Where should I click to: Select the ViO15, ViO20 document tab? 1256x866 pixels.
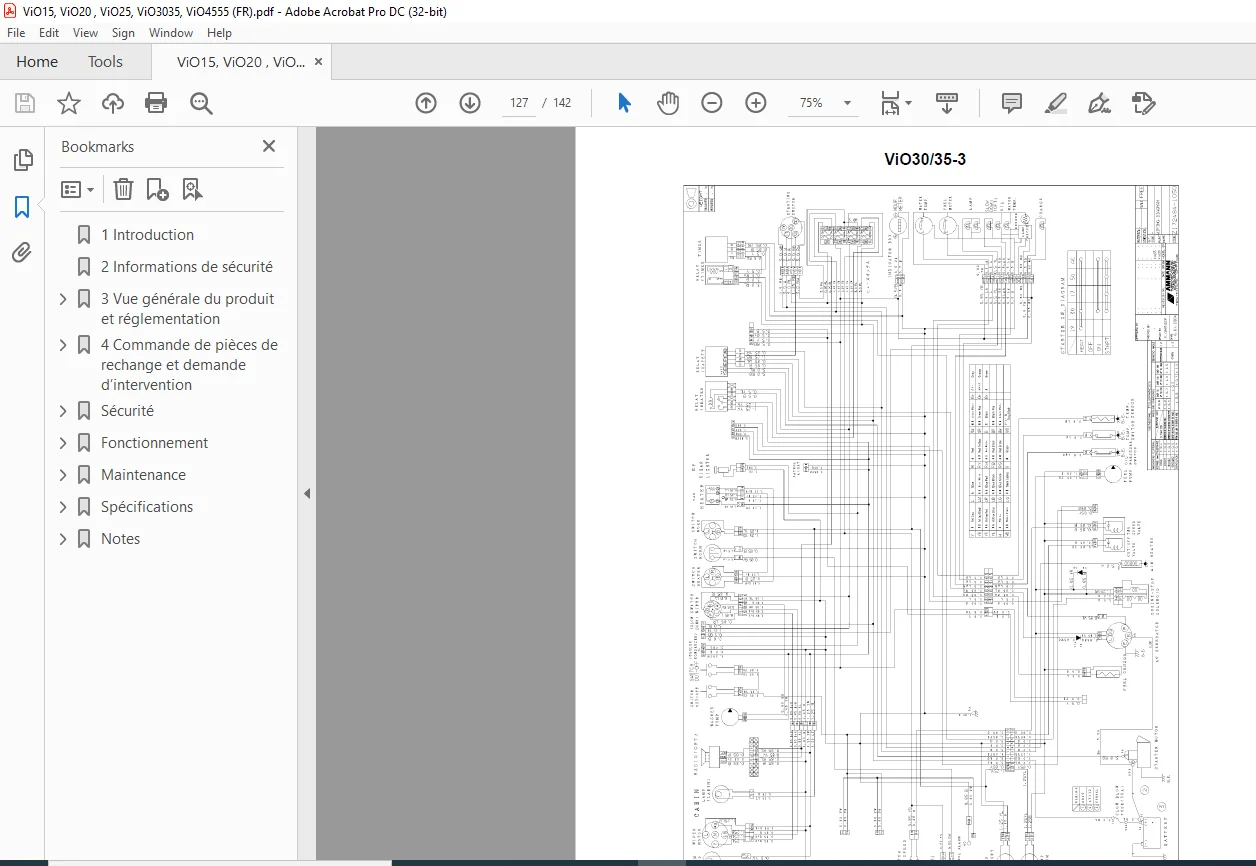coord(241,61)
